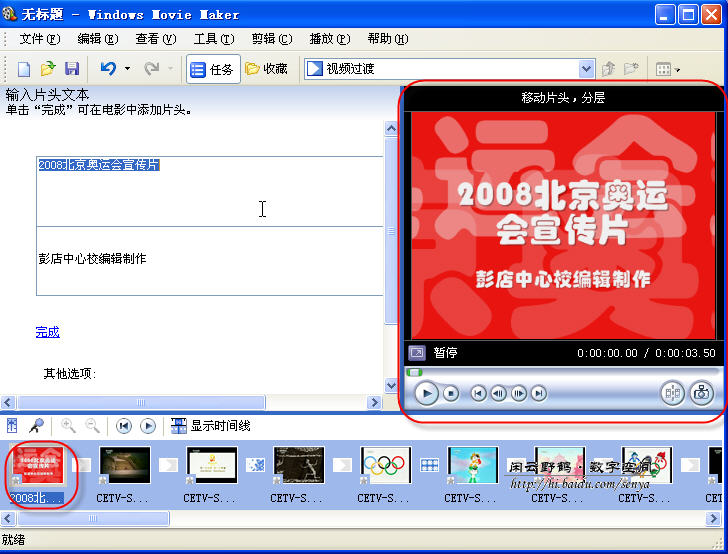Viewport: 728px width, 554px height.
Task: Open the set audio levels icon
Action: [12, 425]
